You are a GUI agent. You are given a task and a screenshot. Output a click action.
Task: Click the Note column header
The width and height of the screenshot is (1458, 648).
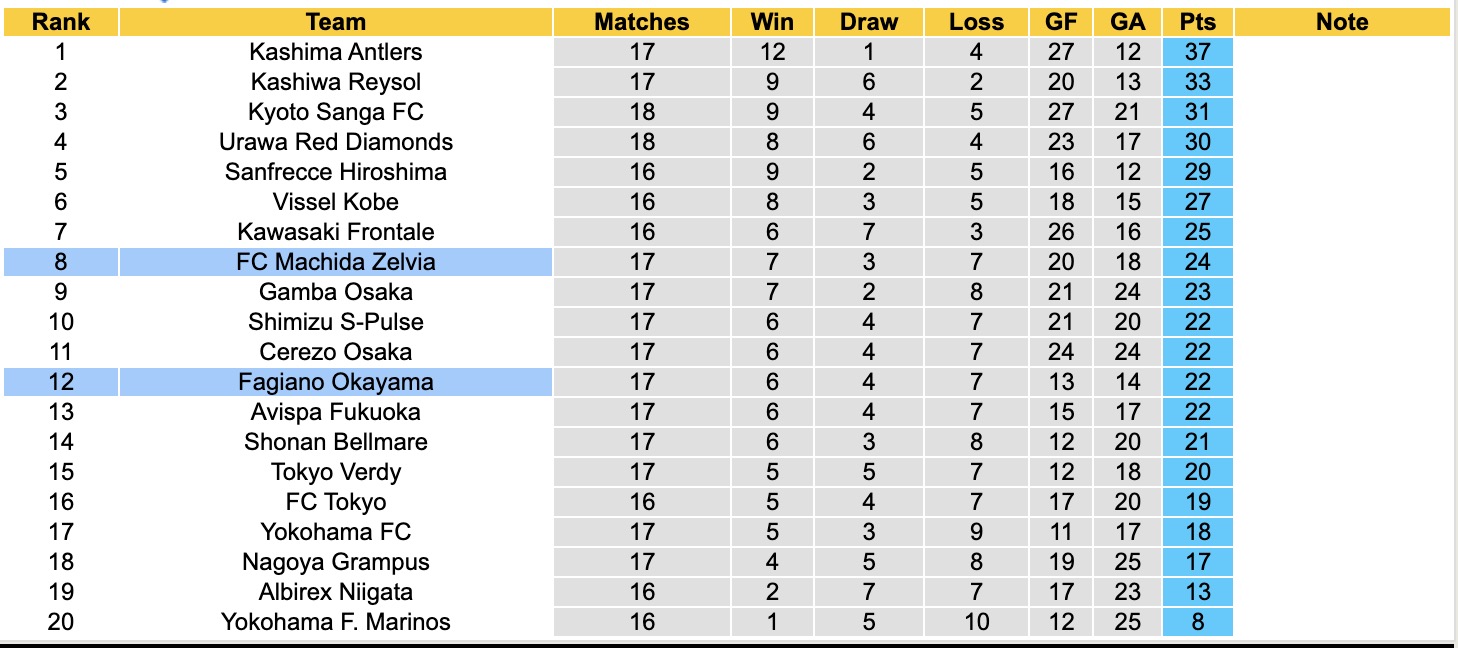click(x=1342, y=22)
